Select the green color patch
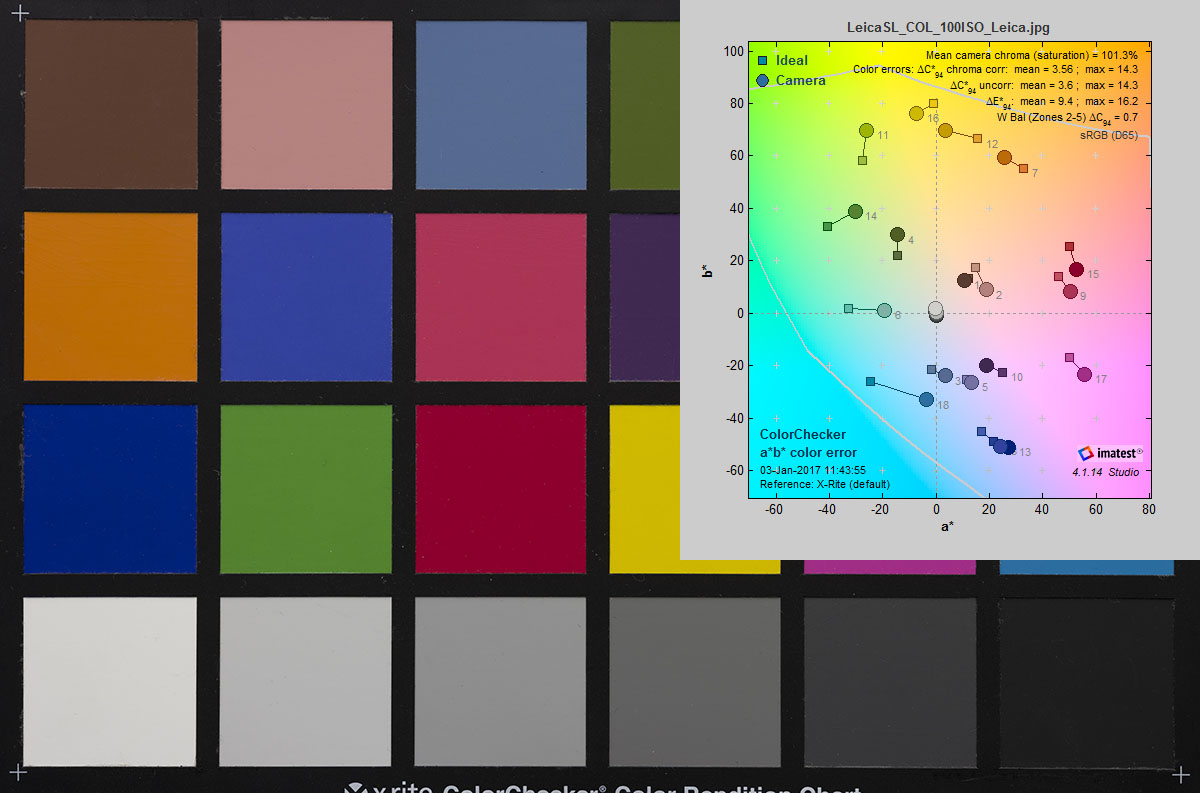1200x793 pixels. (305, 489)
